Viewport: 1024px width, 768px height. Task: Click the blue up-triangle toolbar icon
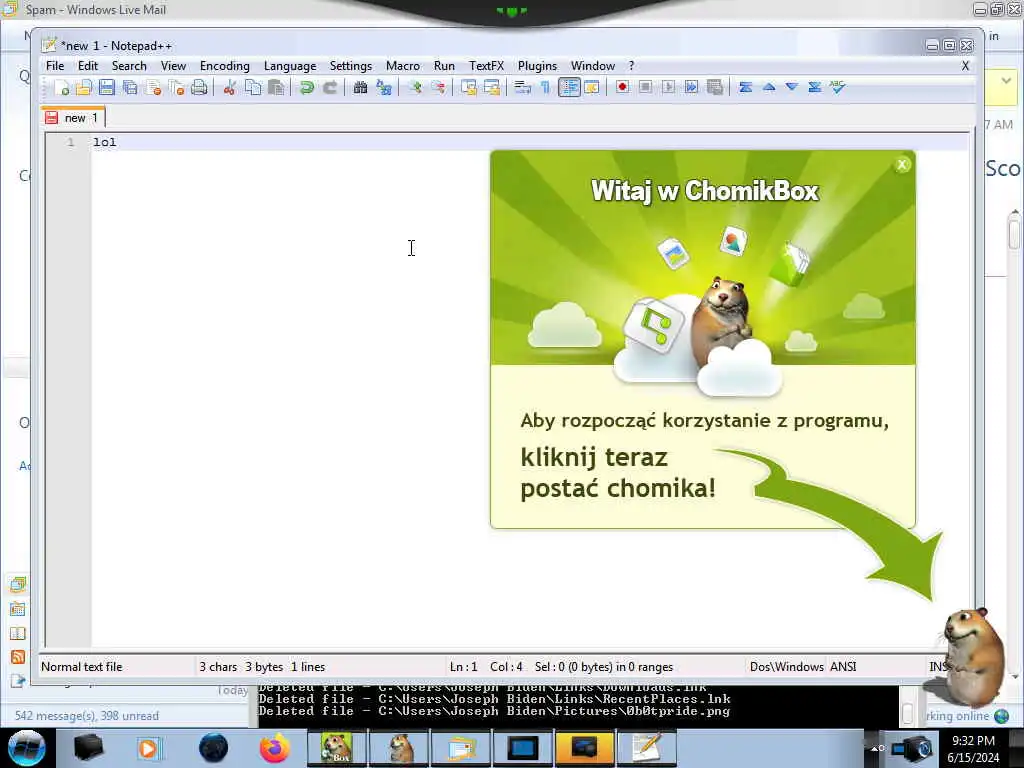tap(769, 87)
